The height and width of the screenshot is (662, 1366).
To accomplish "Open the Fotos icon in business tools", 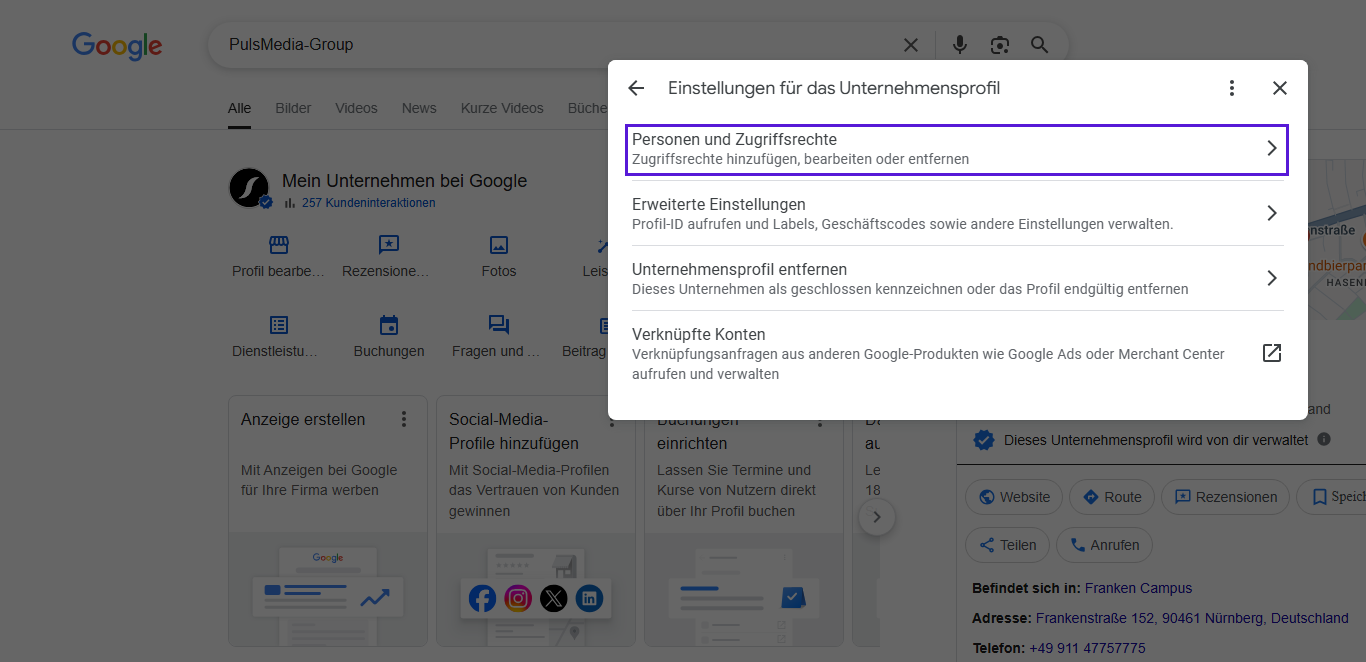I will (499, 245).
